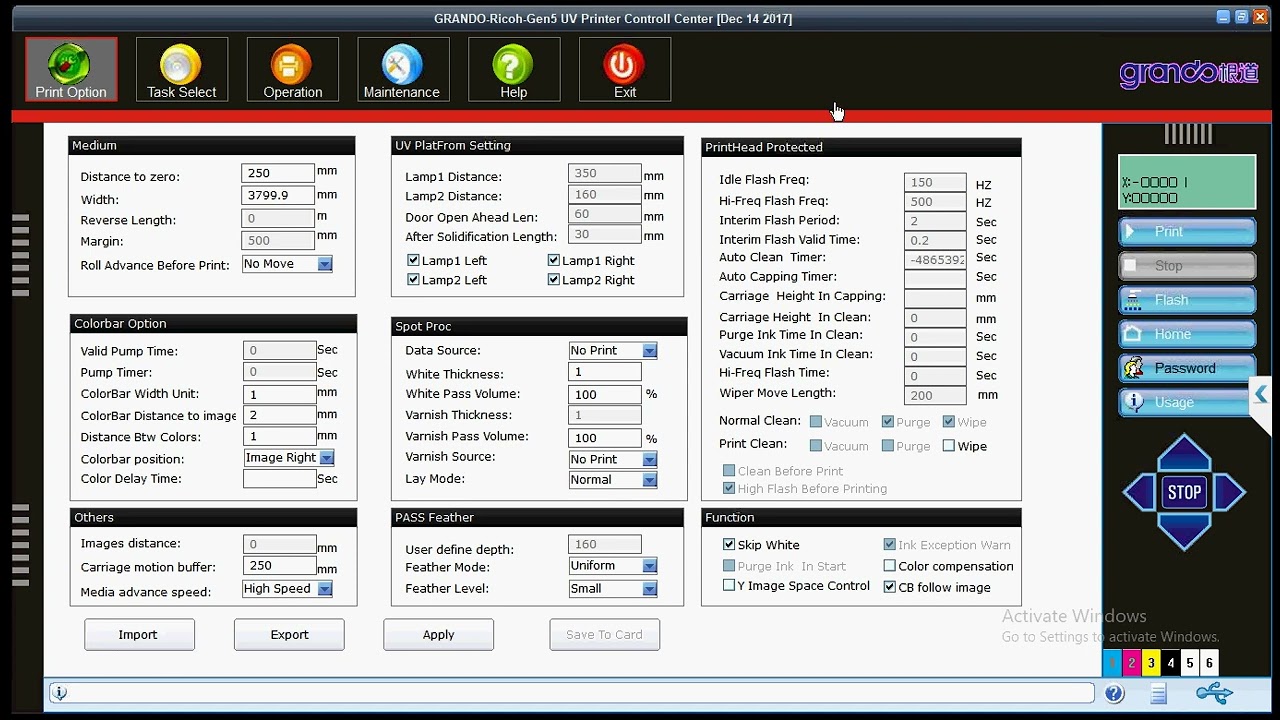Select the black ink swatch 4
The image size is (1280, 720).
[x=1170, y=662]
